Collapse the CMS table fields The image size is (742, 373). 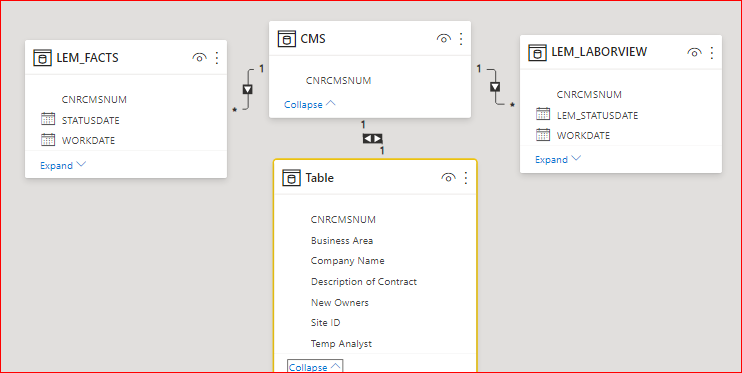click(309, 104)
